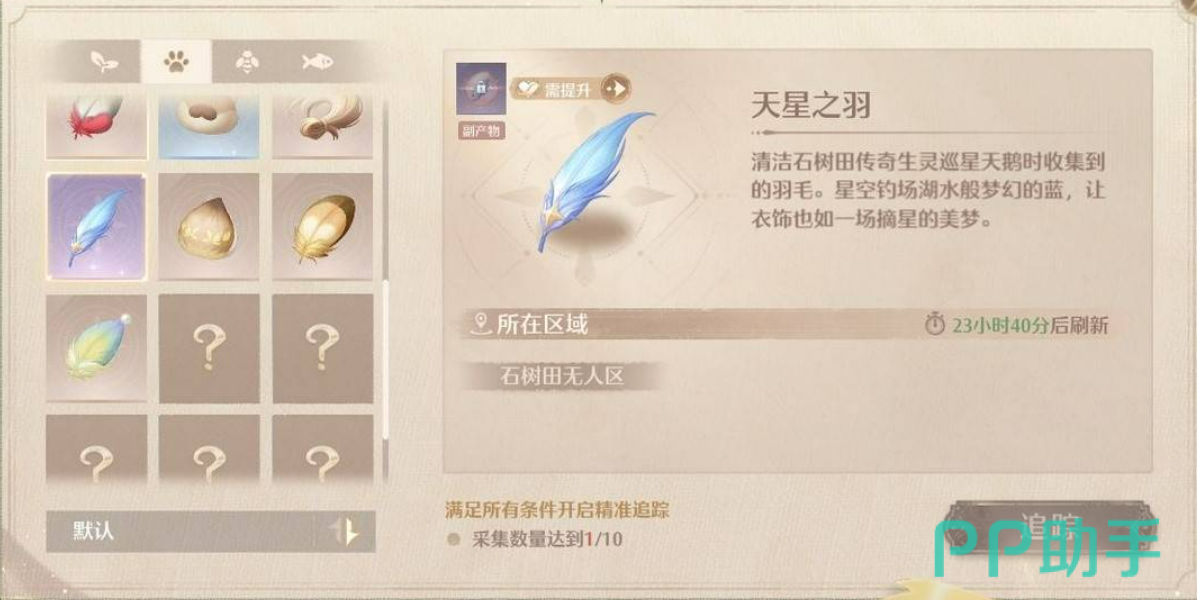Screen dimensions: 1197x600
Task: Choose the curled tan hair item
Action: [x=323, y=127]
